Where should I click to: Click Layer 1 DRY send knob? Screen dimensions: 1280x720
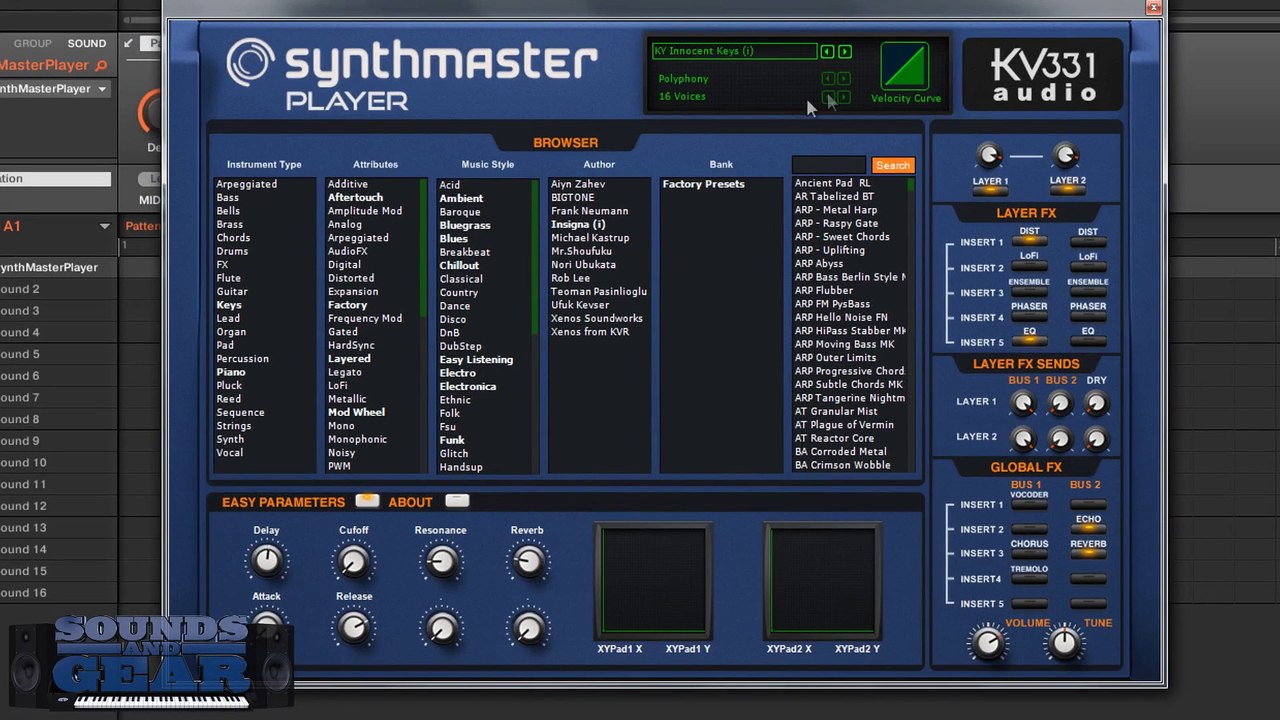tap(1096, 403)
